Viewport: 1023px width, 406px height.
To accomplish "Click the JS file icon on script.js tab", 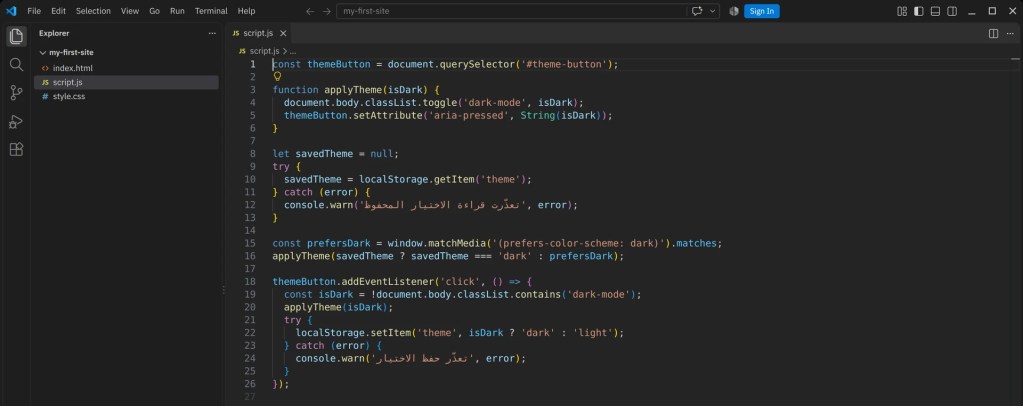I will [x=236, y=33].
